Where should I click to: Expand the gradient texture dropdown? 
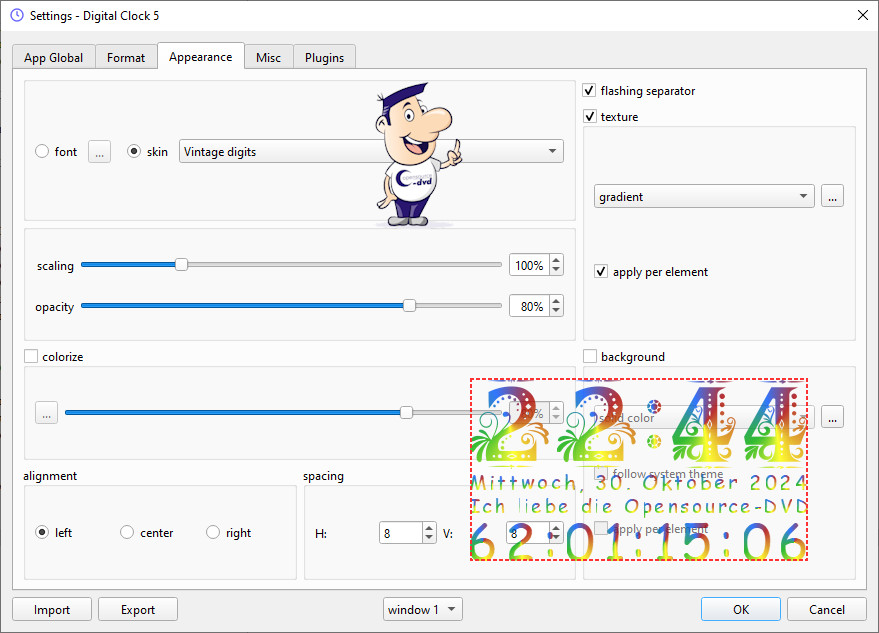point(704,197)
